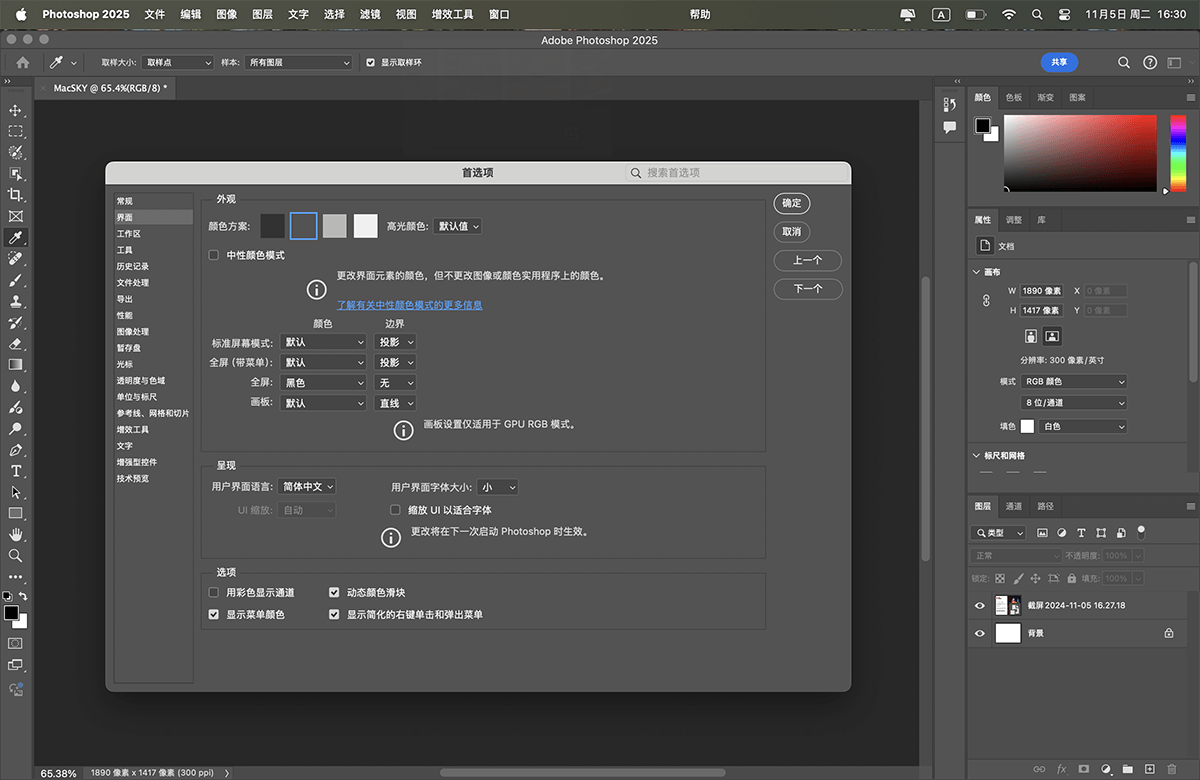Go to the Home screen icon

click(23, 62)
